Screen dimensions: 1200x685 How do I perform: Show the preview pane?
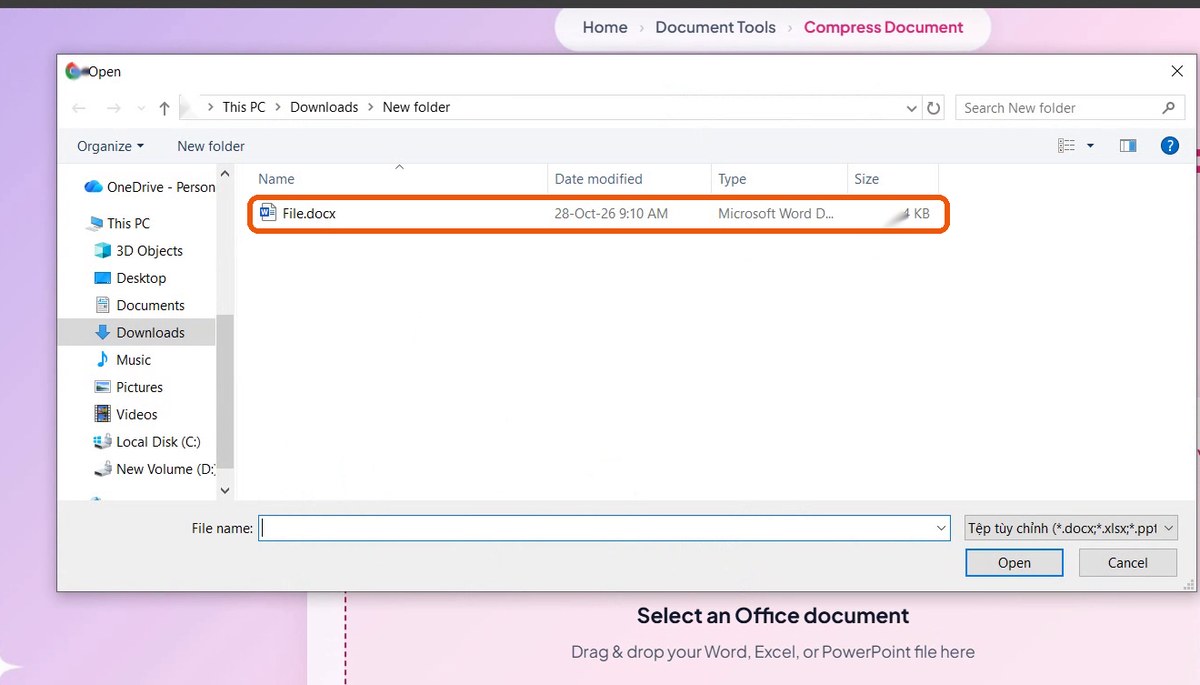pyautogui.click(x=1128, y=146)
